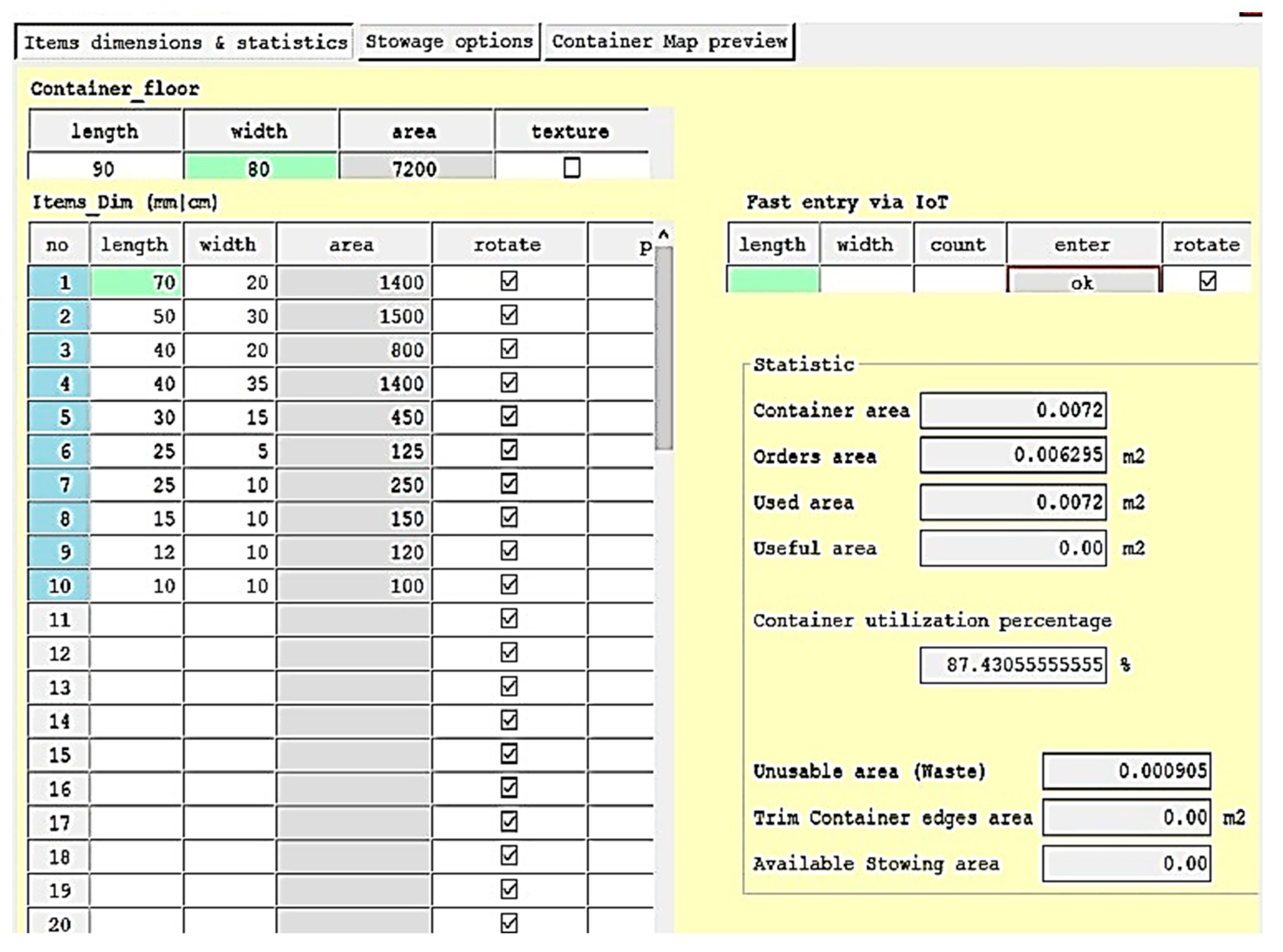This screenshot has width=1283, height=952.
Task: Select the Items dimensions & statistics tab
Action: point(183,41)
